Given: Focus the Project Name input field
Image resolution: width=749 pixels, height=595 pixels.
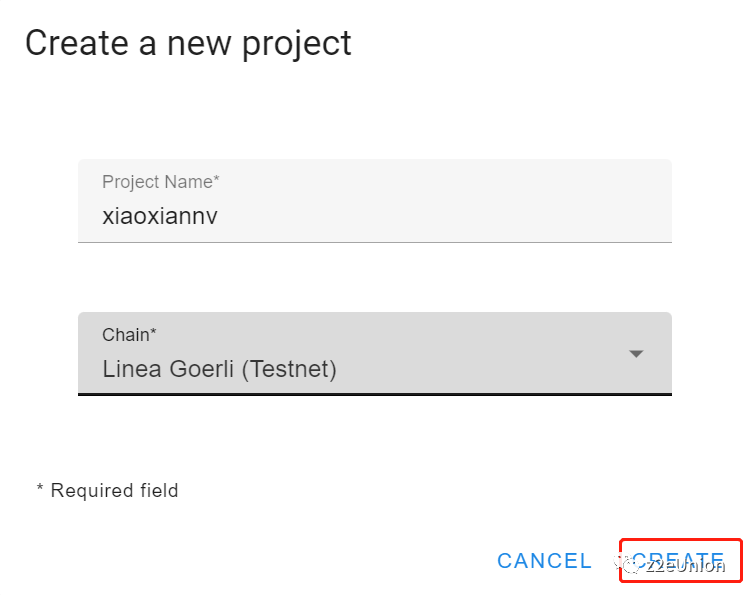Looking at the screenshot, I should (374, 201).
